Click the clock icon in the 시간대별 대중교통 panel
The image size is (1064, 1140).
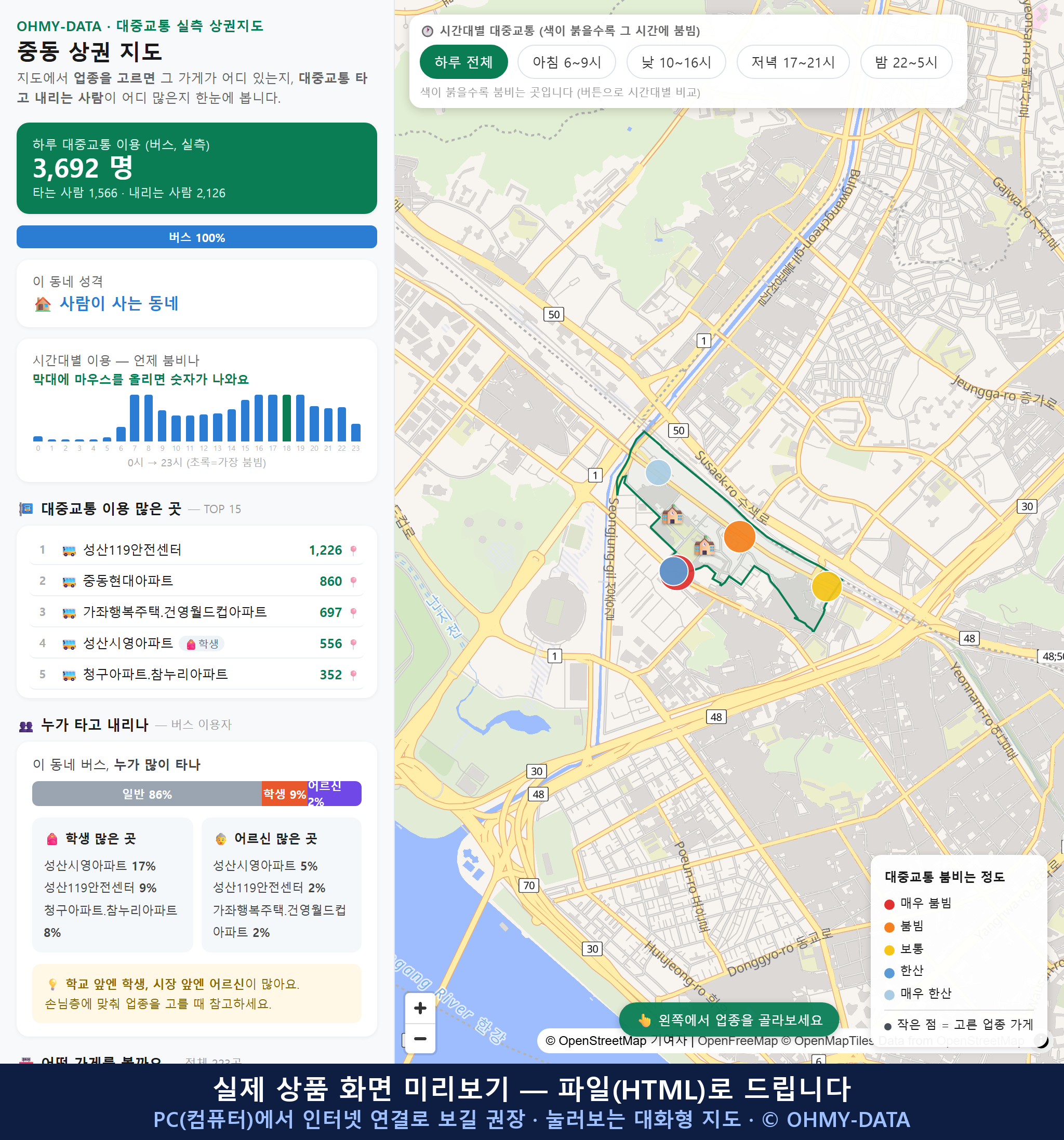pyautogui.click(x=428, y=31)
